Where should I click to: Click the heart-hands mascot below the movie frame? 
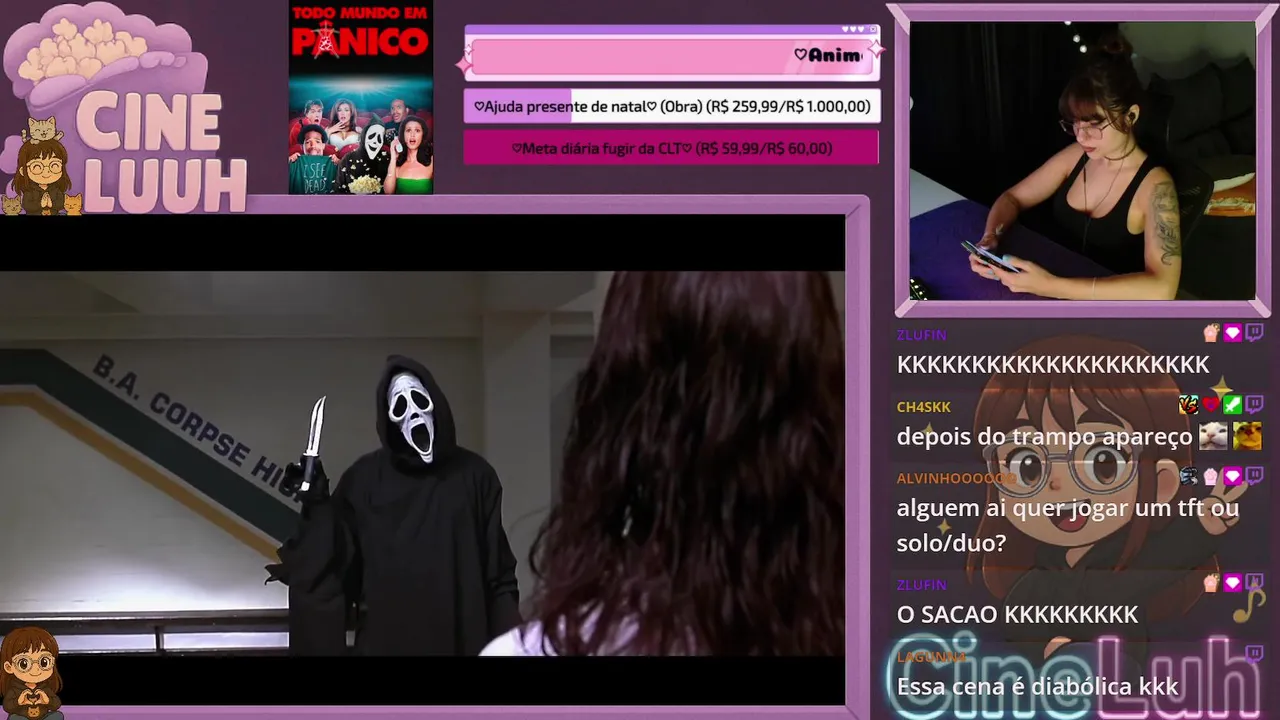click(32, 672)
